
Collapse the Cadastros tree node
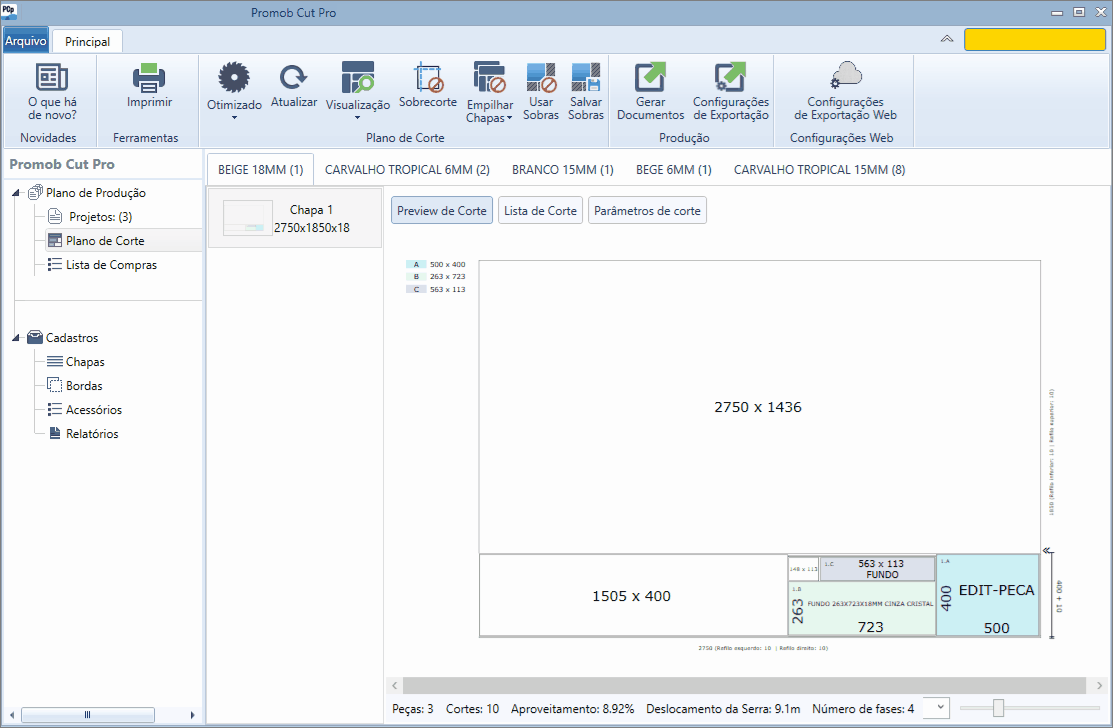16,338
